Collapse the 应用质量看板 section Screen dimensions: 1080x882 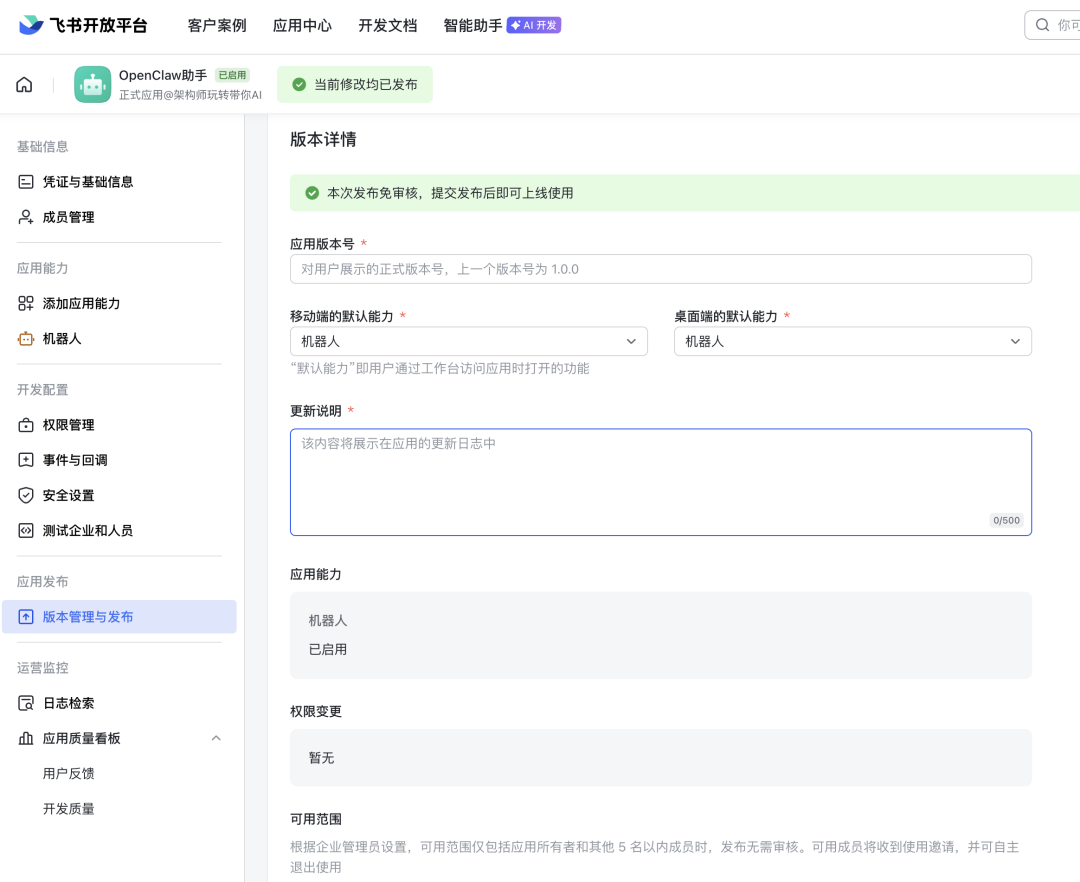[216, 738]
